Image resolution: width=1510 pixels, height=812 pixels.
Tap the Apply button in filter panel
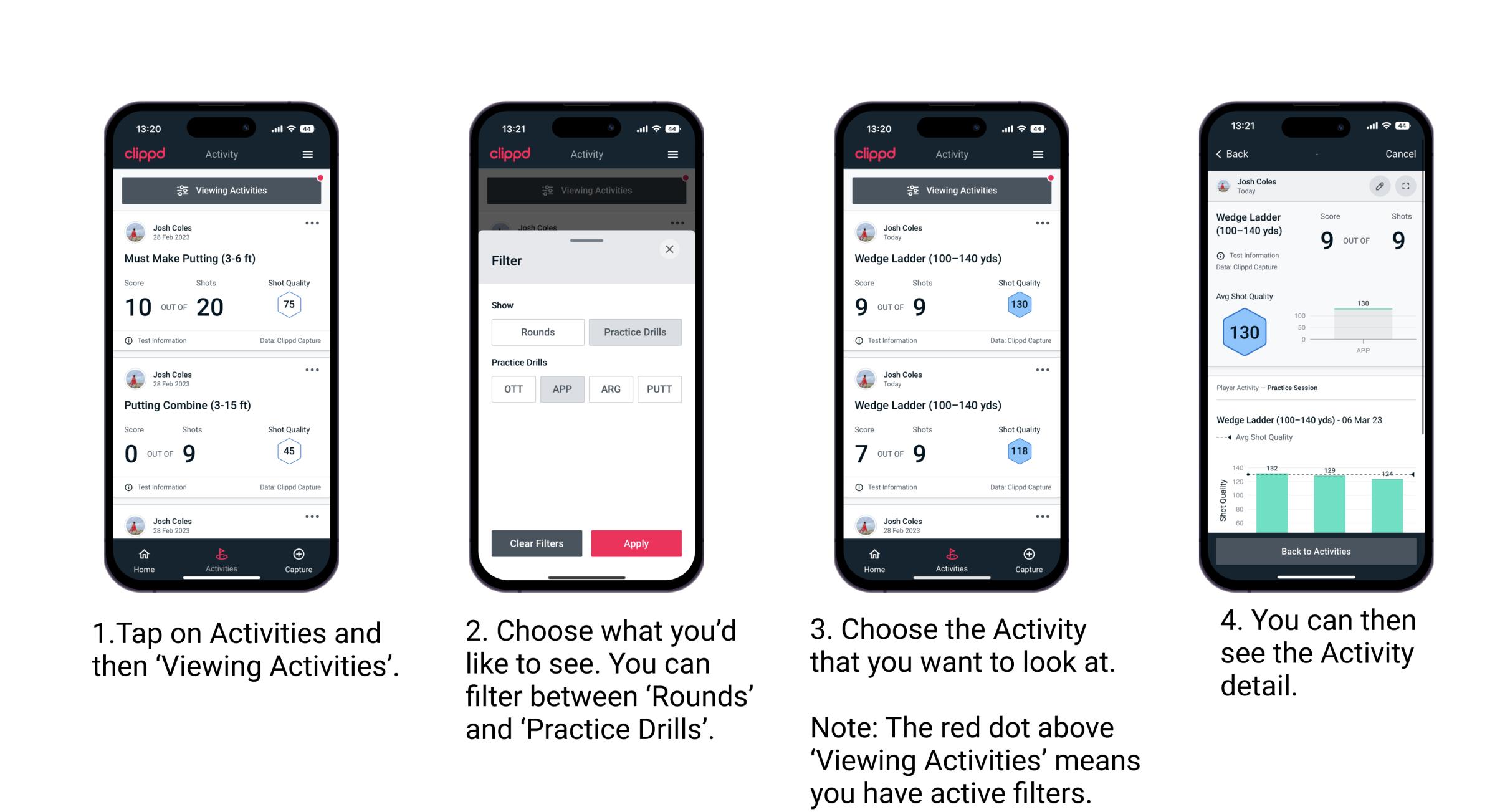(x=636, y=543)
